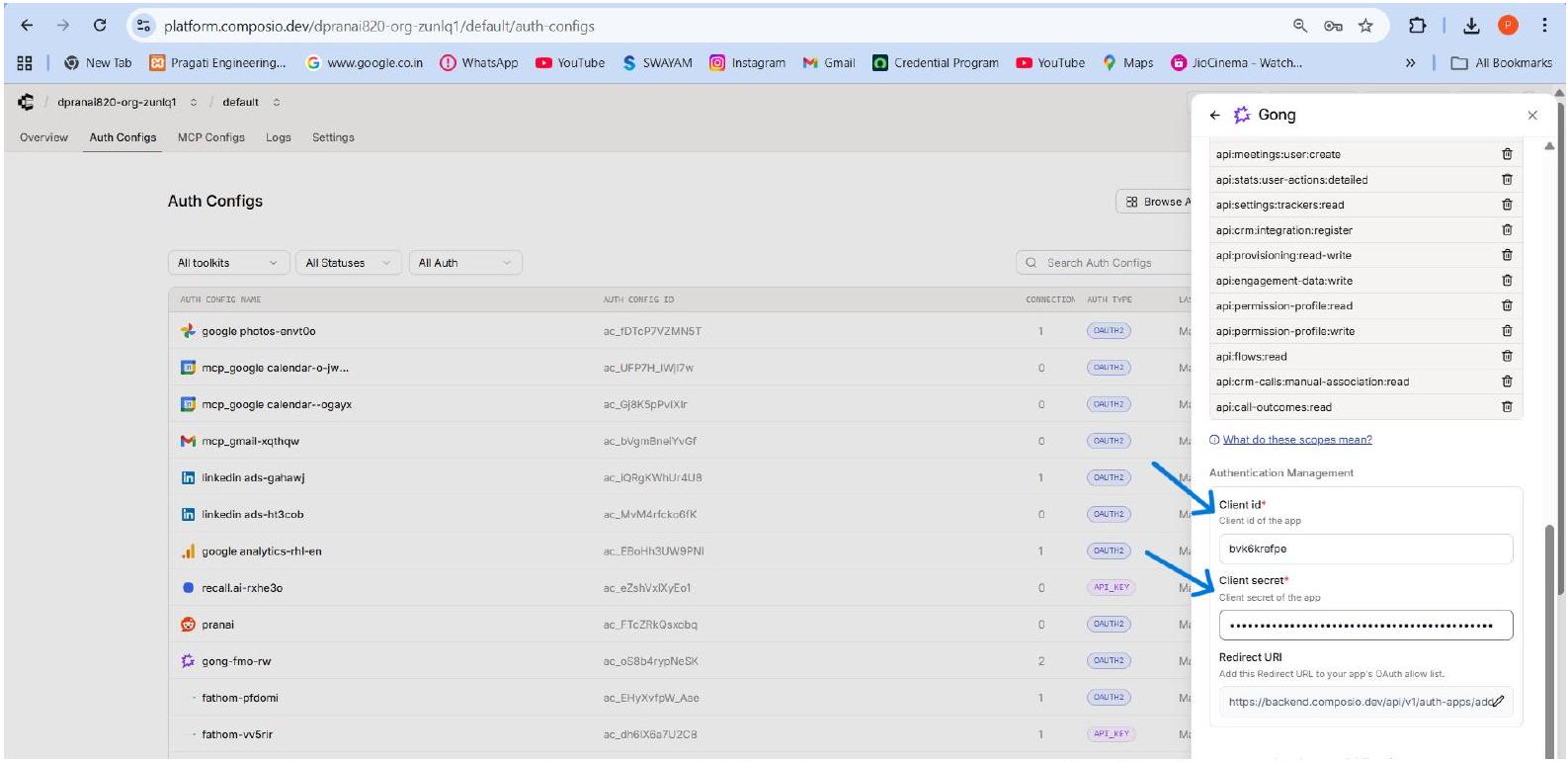
Task: Open the Logs tab
Action: [x=279, y=137]
